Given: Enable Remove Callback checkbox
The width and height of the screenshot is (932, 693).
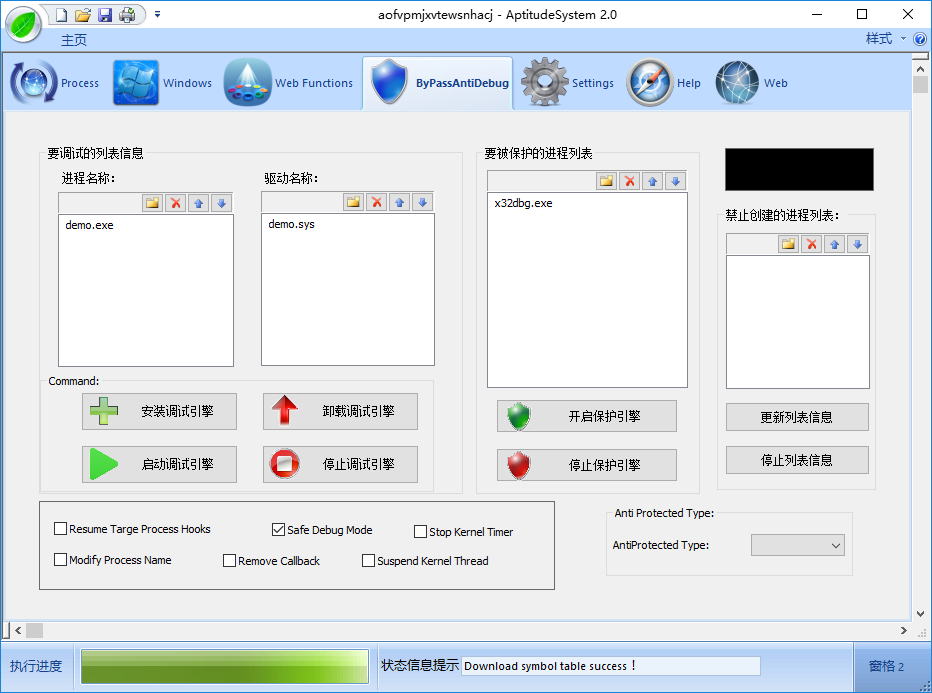Looking at the screenshot, I should point(229,560).
